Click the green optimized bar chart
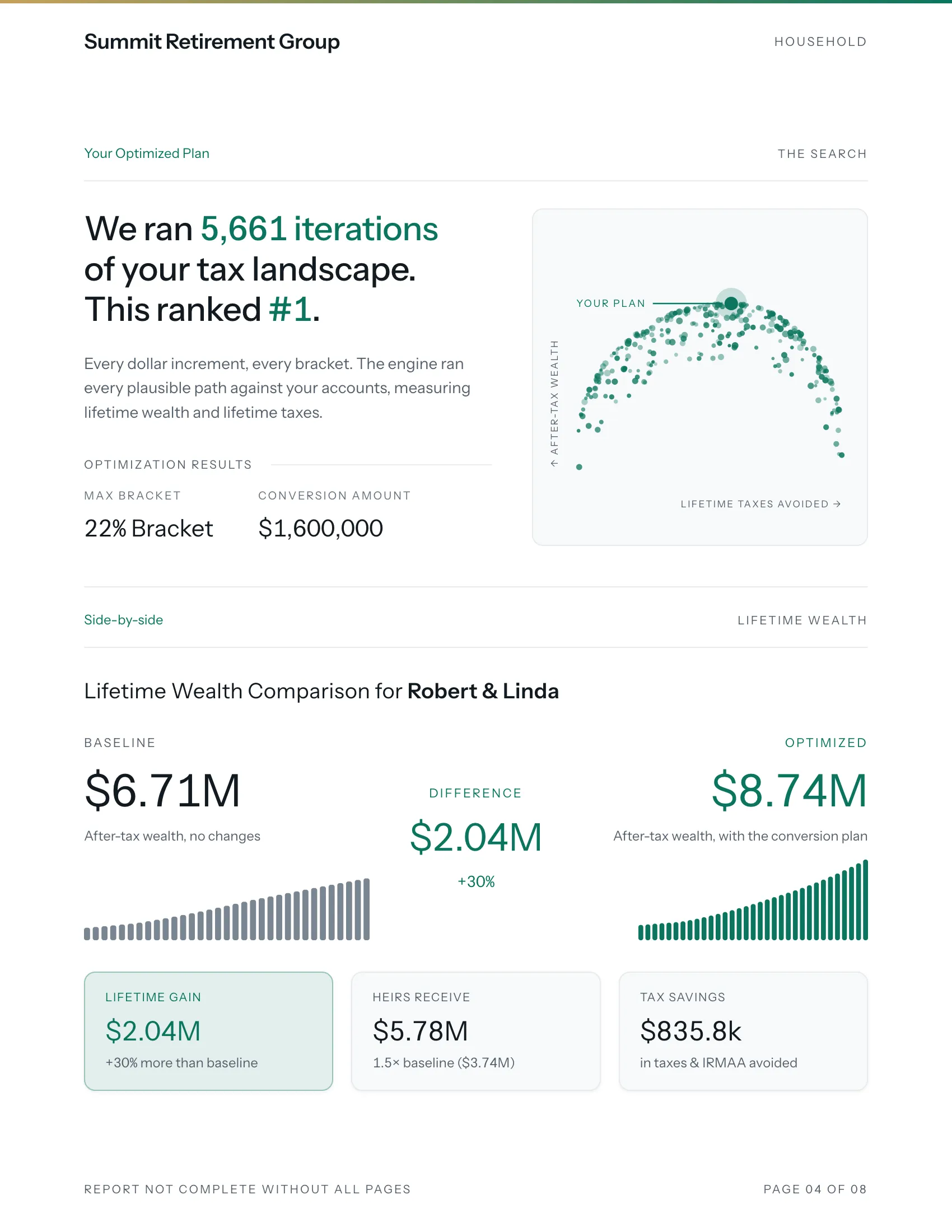 [x=753, y=900]
